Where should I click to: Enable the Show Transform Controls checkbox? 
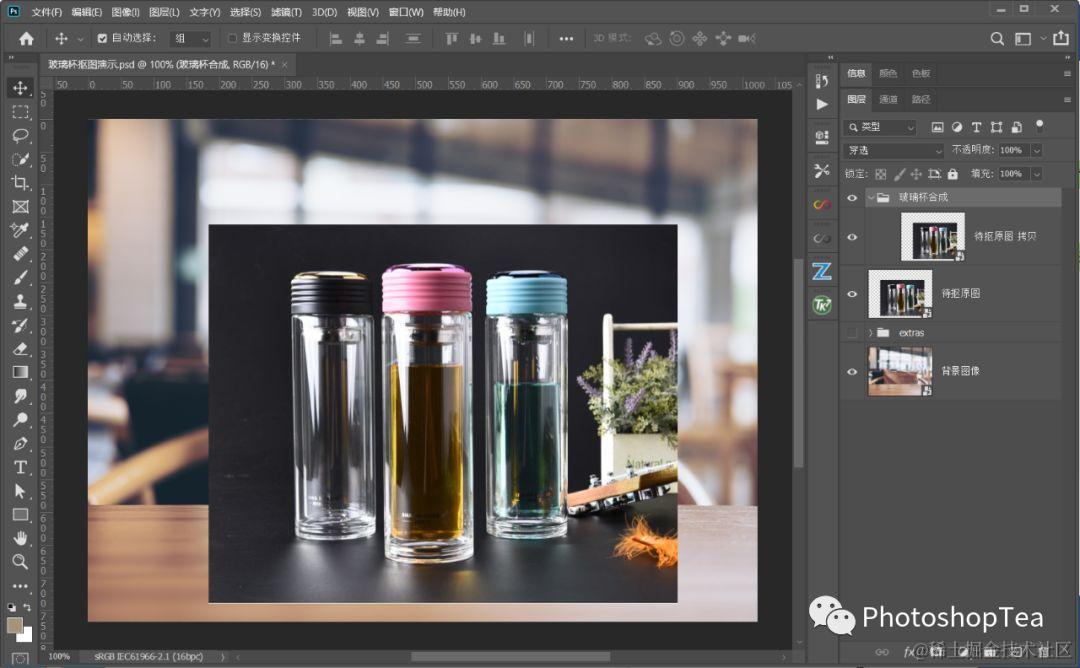(232, 38)
